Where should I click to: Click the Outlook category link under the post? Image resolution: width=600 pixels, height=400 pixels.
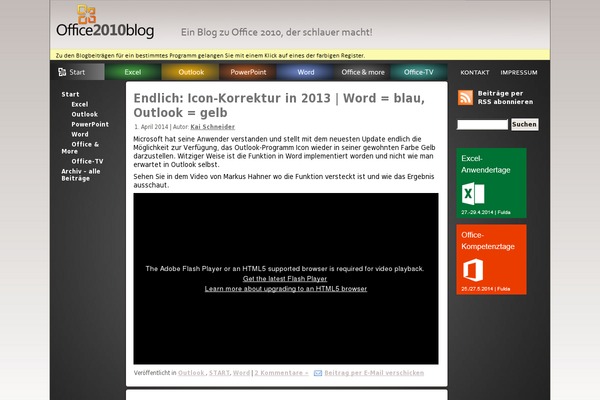tap(191, 373)
